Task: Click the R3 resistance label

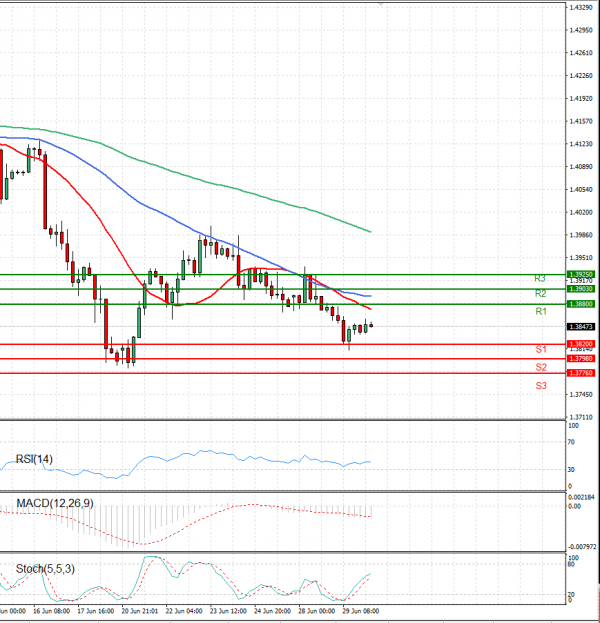Action: (x=540, y=279)
